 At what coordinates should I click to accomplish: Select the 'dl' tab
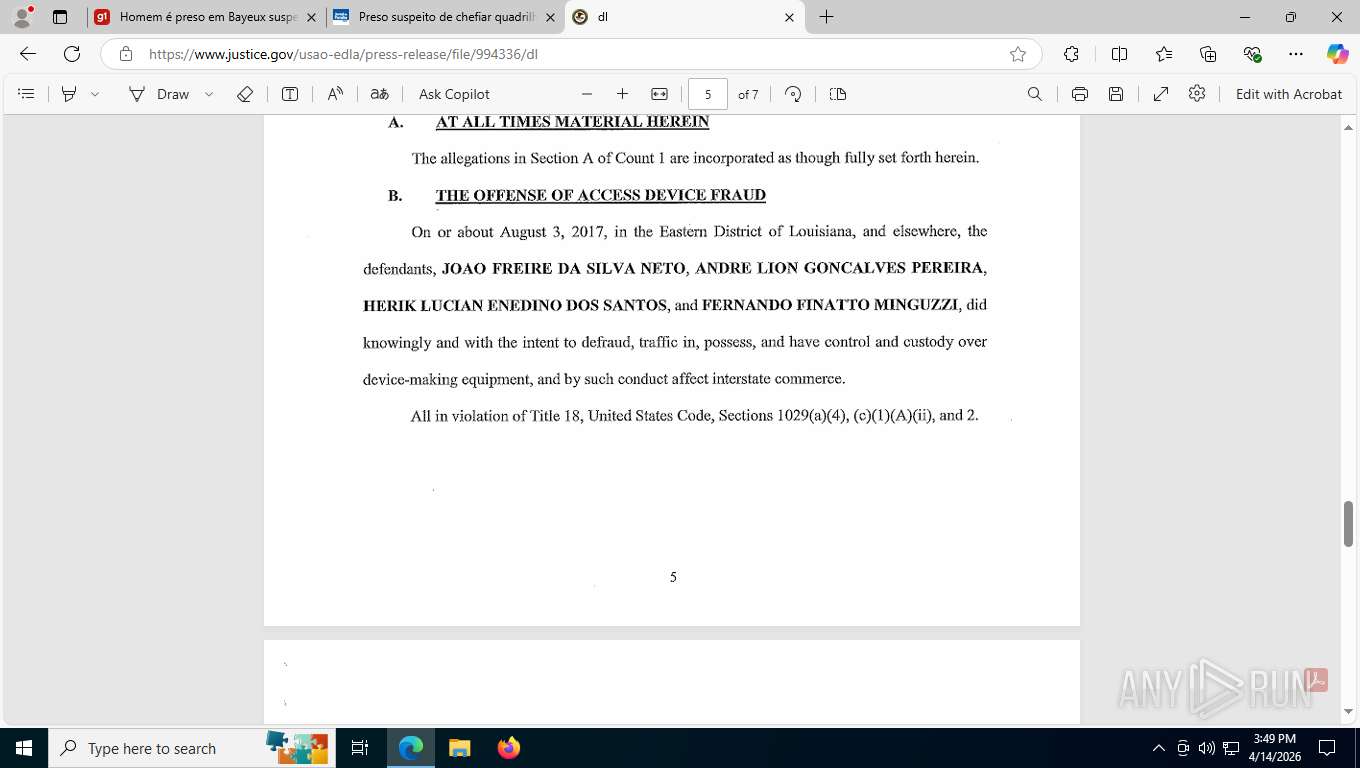[x=684, y=17]
